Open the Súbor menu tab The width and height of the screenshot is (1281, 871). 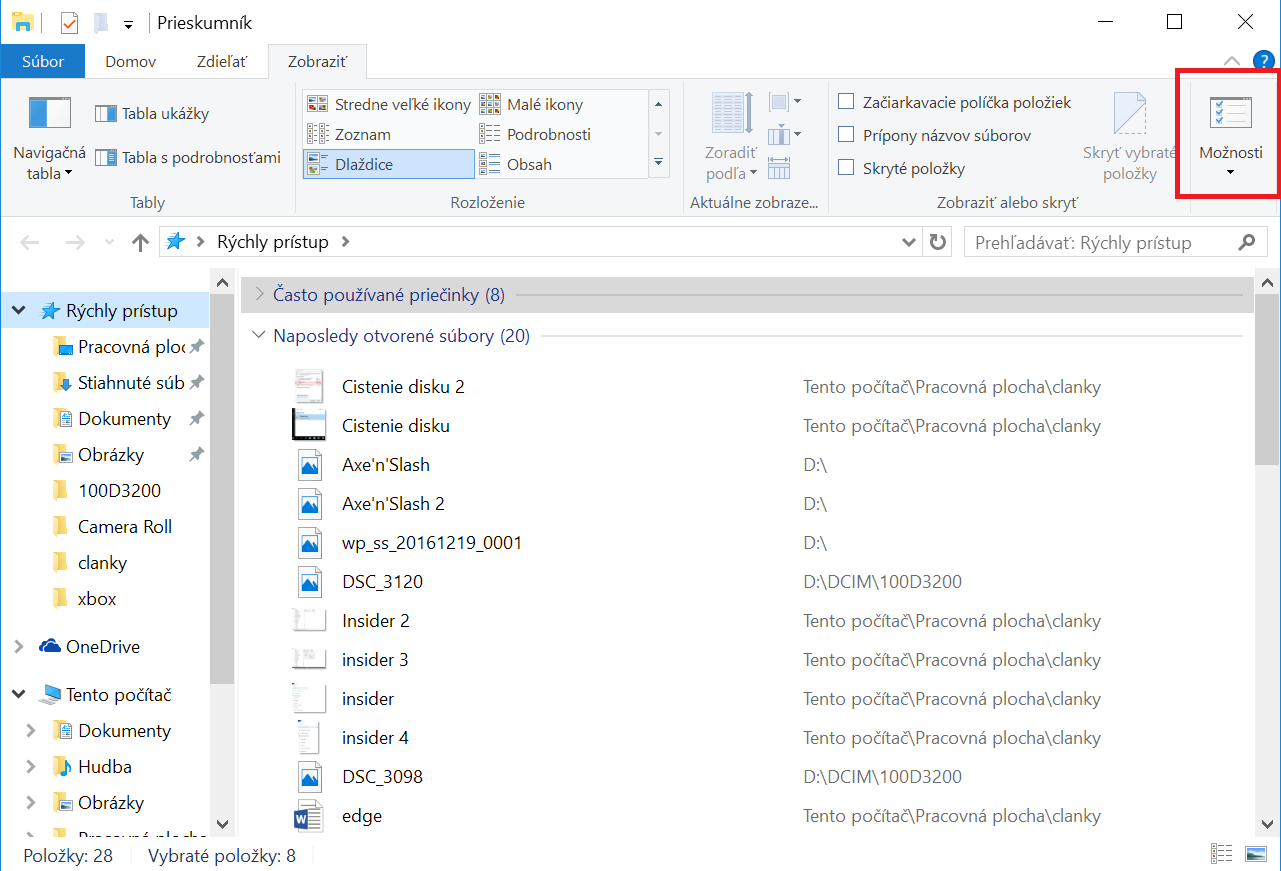pyautogui.click(x=43, y=61)
